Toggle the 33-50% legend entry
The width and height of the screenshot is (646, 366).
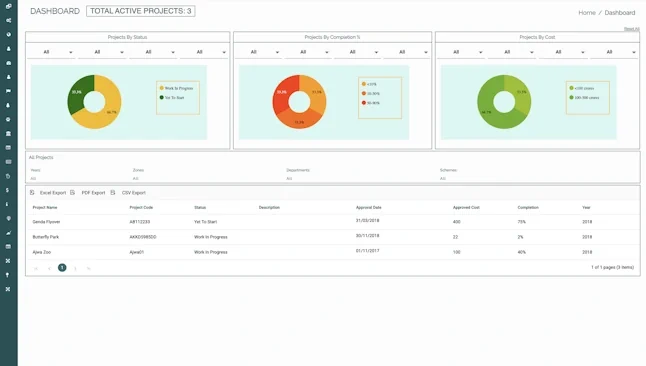click(371, 94)
